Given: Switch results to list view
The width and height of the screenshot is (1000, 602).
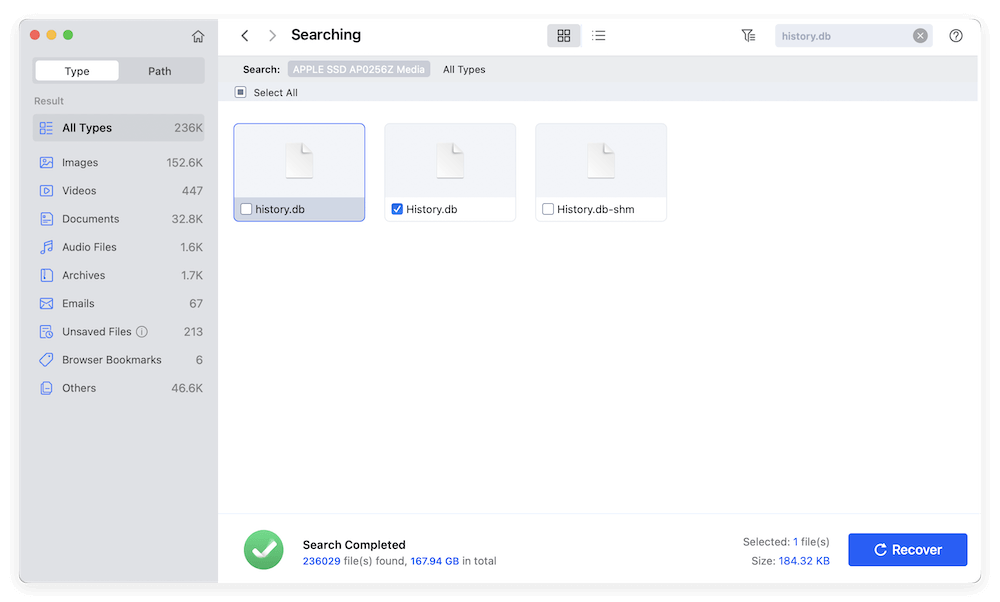Looking at the screenshot, I should pyautogui.click(x=599, y=35).
